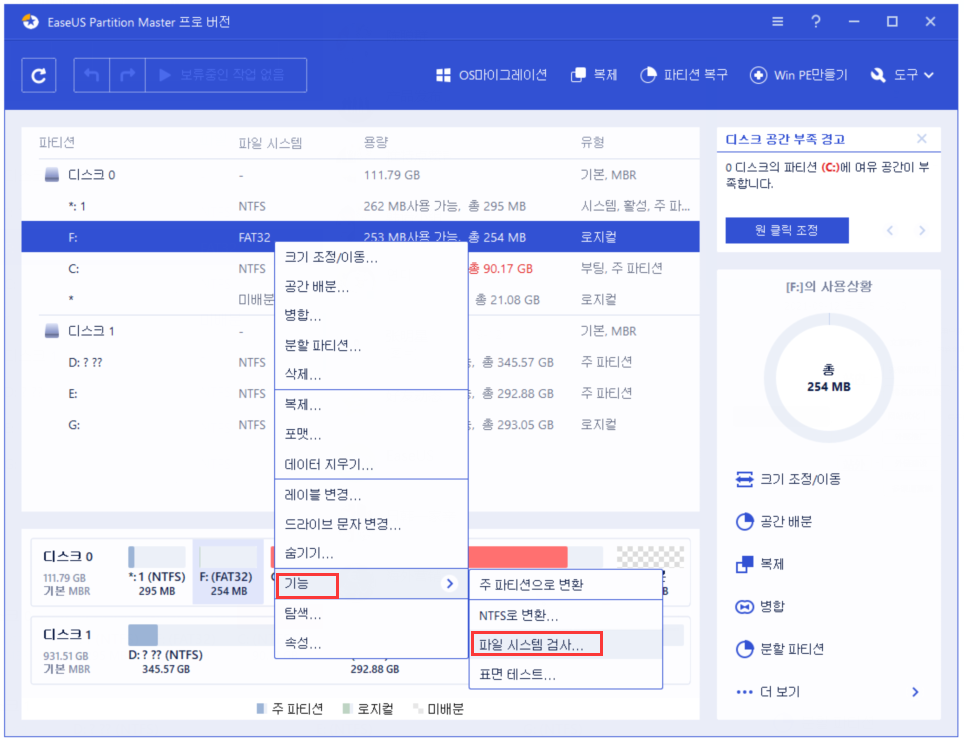Click the 파티션 column header
The height and width of the screenshot is (741, 964).
click(x=57, y=143)
